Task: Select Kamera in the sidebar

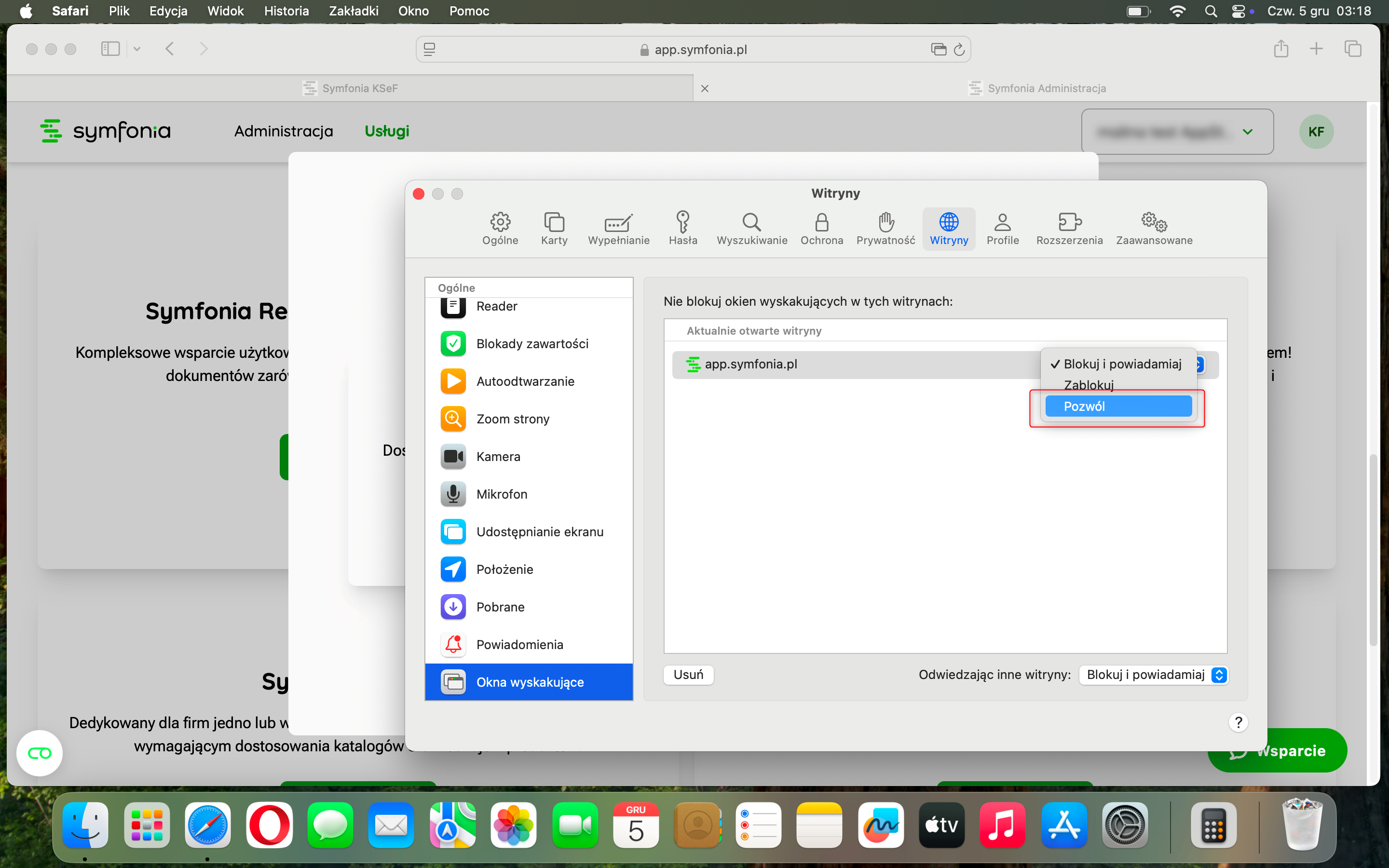Action: (x=529, y=456)
